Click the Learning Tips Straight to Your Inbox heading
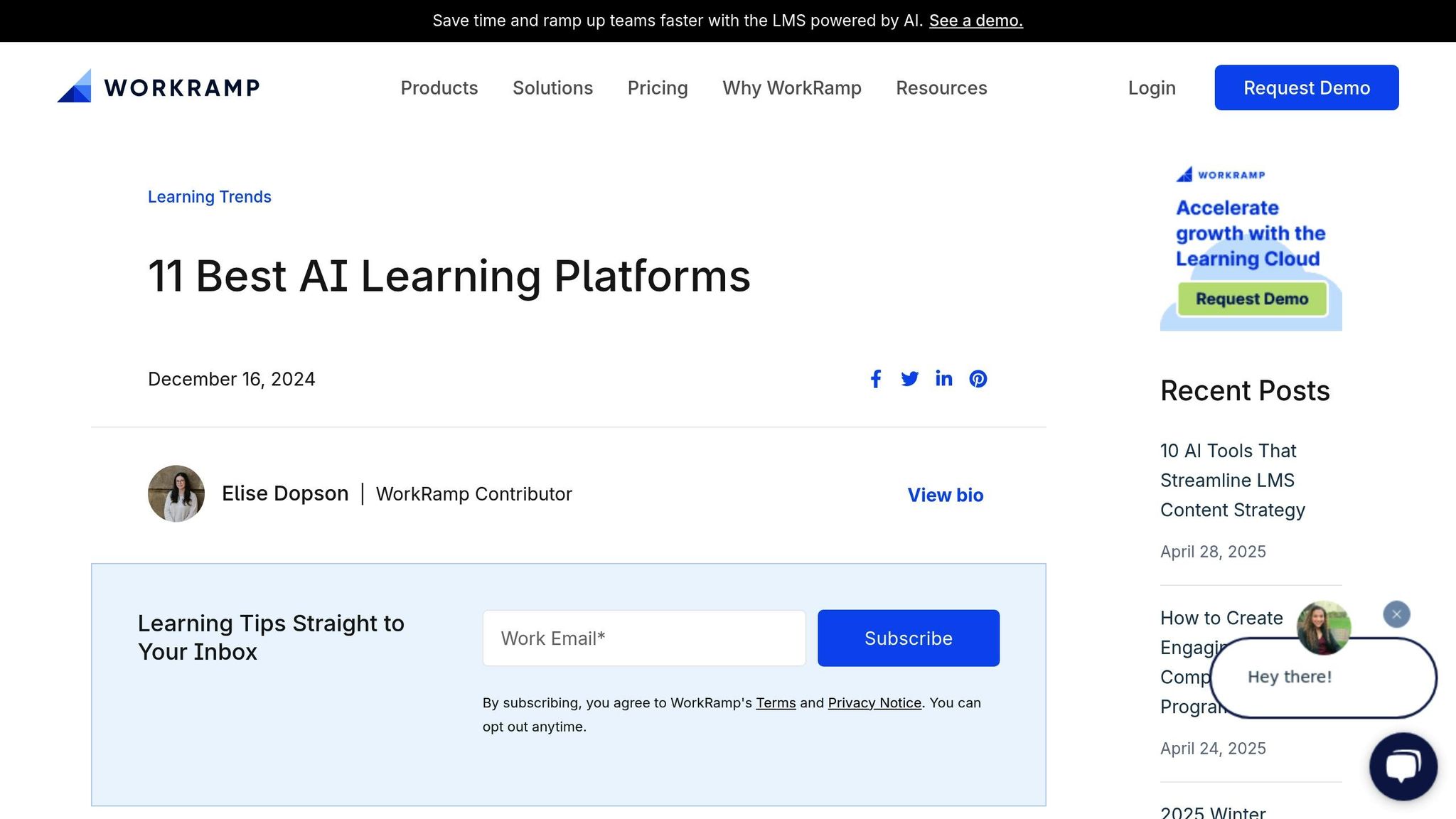 click(x=271, y=638)
